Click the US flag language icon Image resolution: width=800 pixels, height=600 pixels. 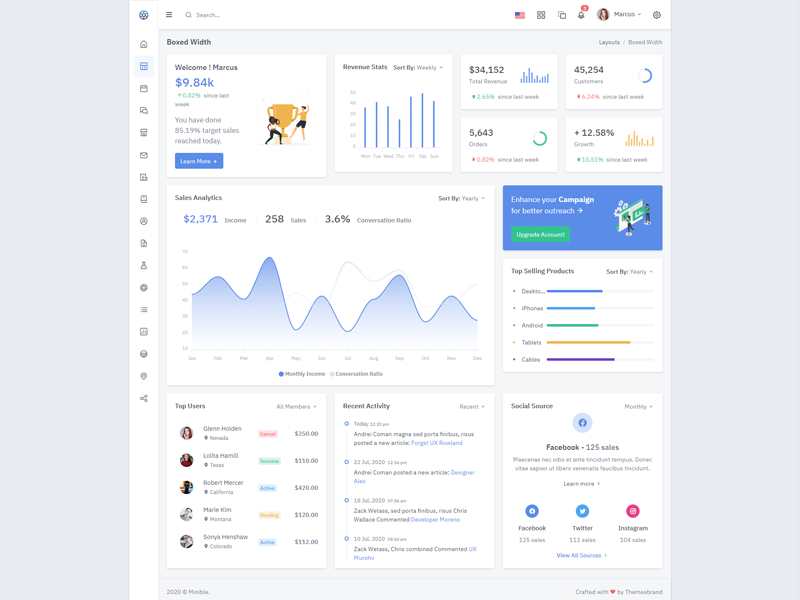point(520,15)
